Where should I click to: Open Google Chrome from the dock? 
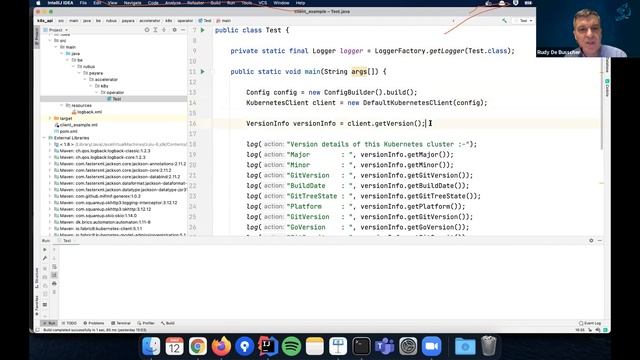click(x=198, y=346)
